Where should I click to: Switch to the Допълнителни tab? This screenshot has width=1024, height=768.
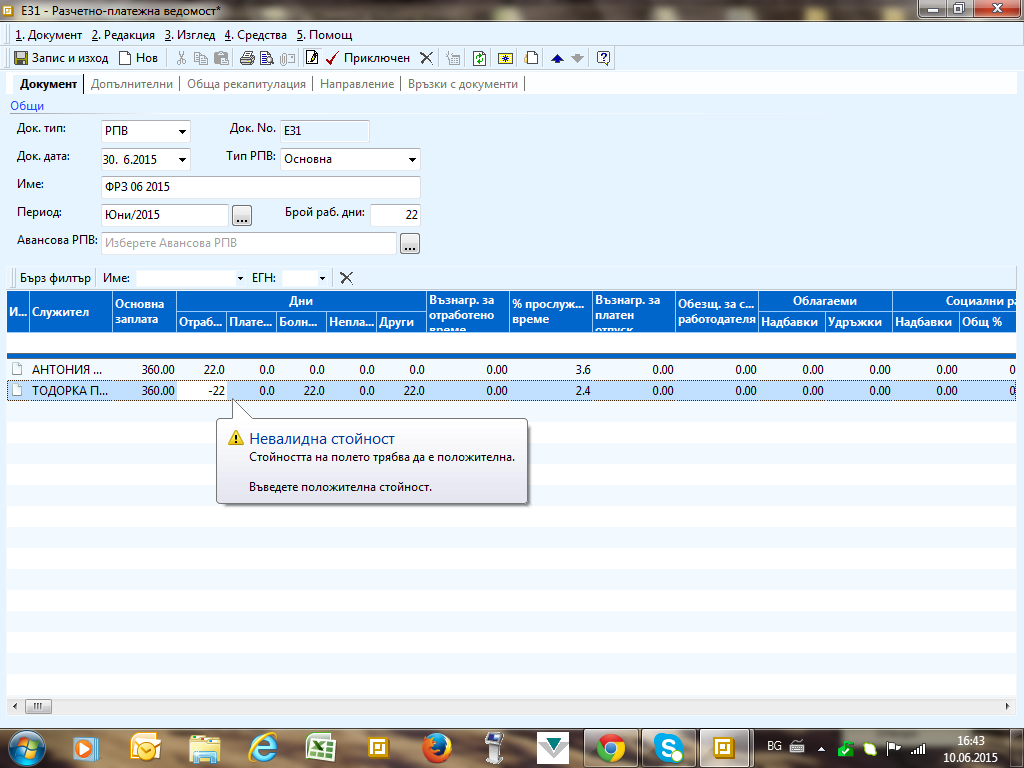pyautogui.click(x=132, y=84)
